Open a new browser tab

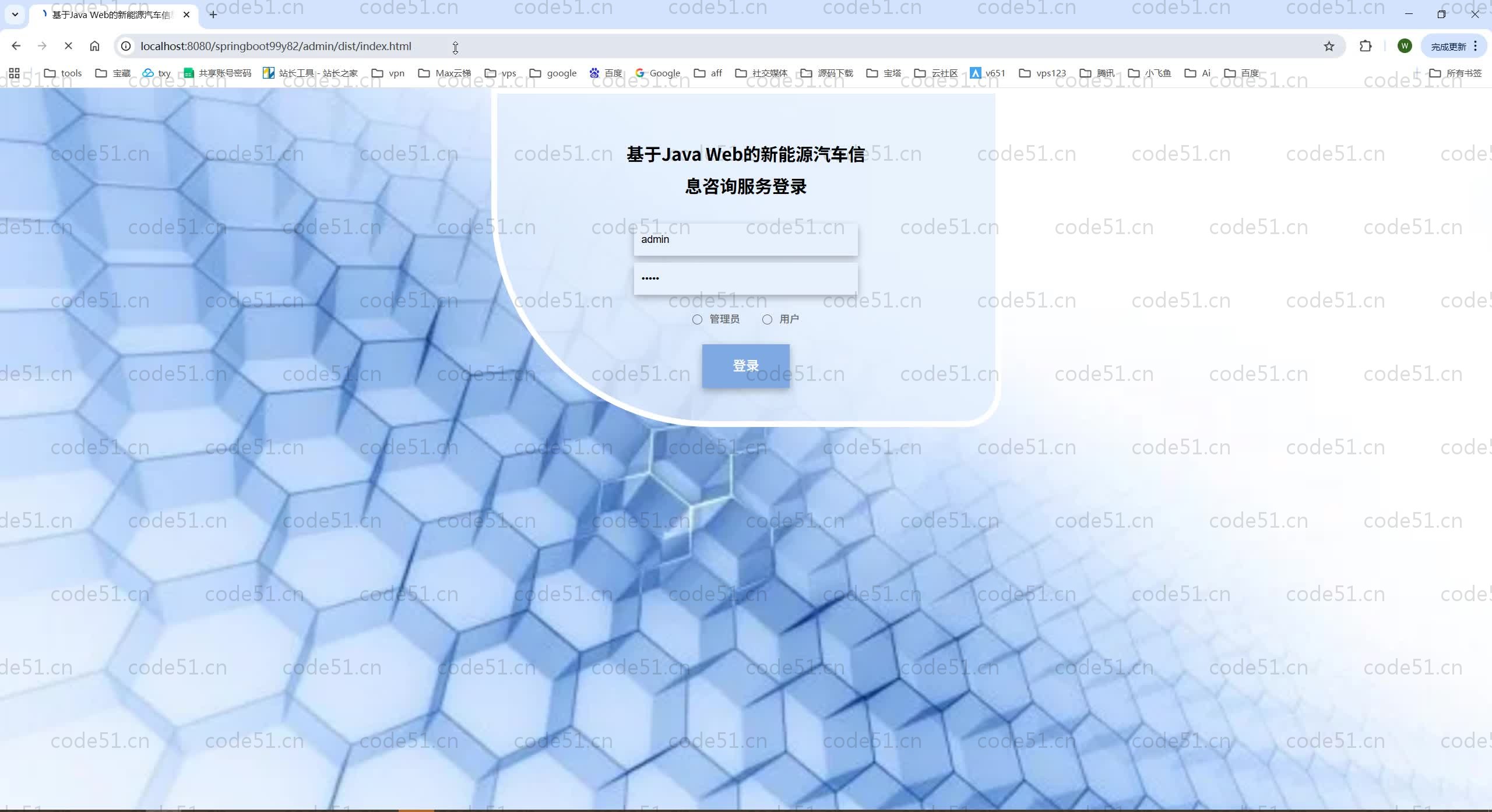coord(213,15)
